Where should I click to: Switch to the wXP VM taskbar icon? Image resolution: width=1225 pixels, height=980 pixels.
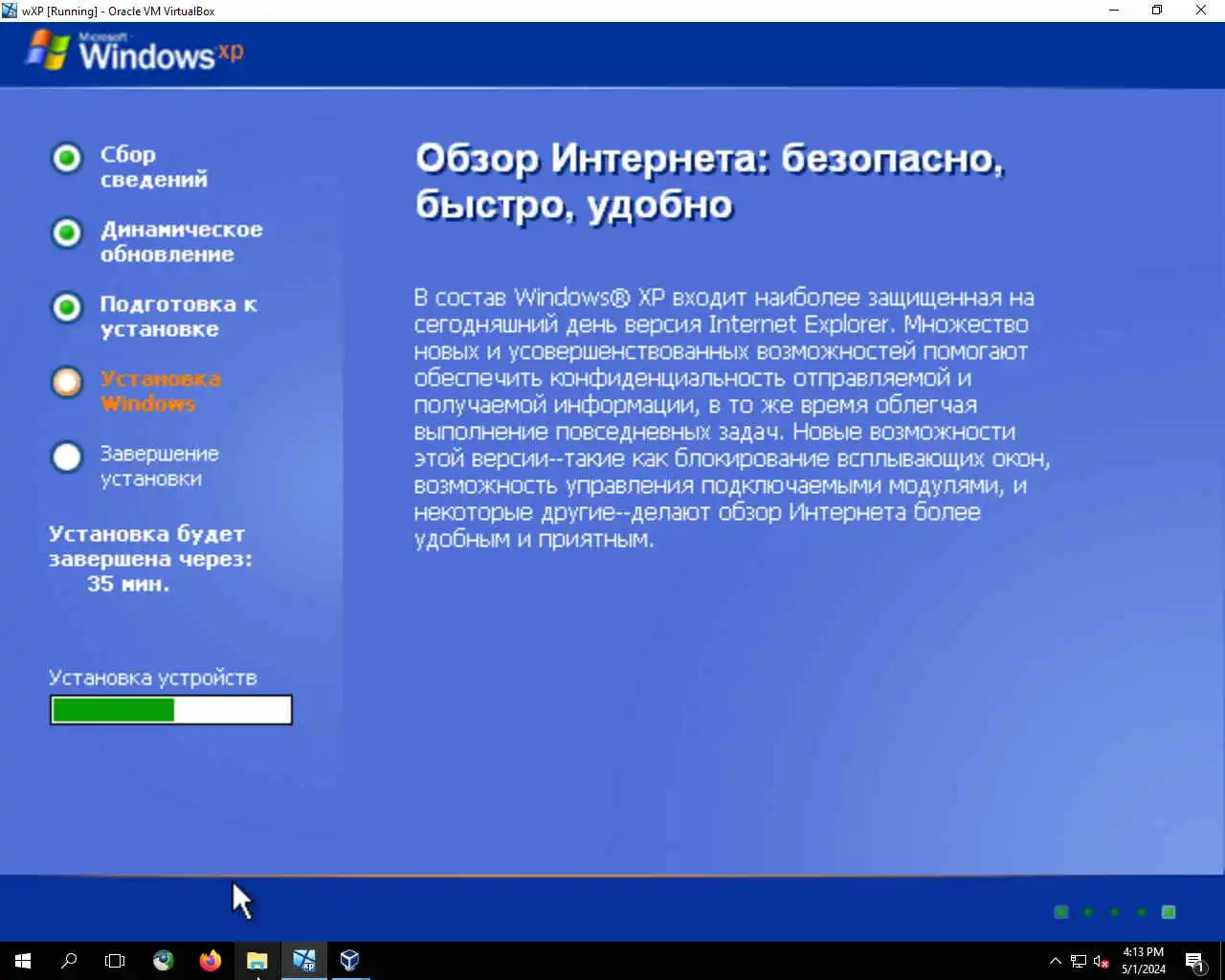[303, 961]
